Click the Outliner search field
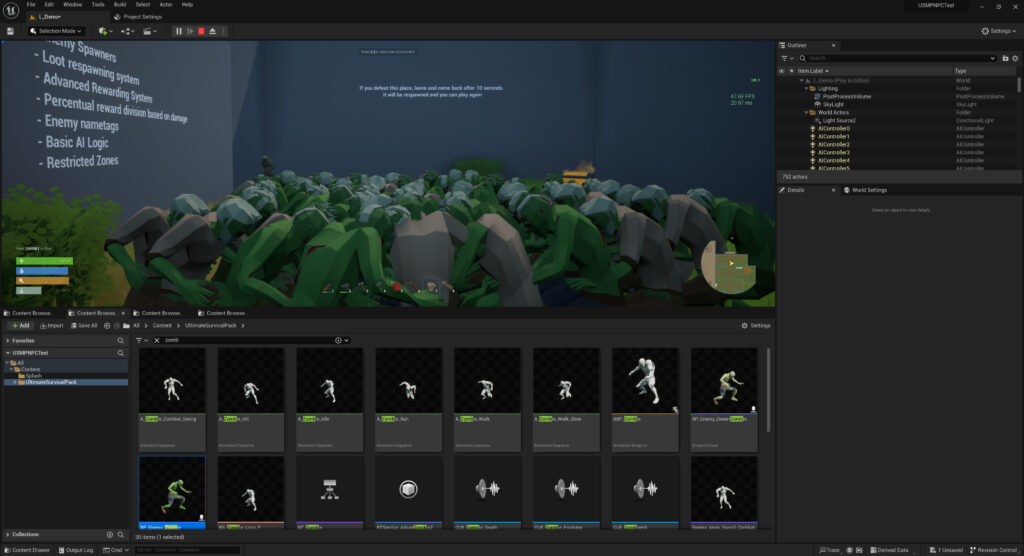The height and width of the screenshot is (556, 1024). click(x=898, y=58)
